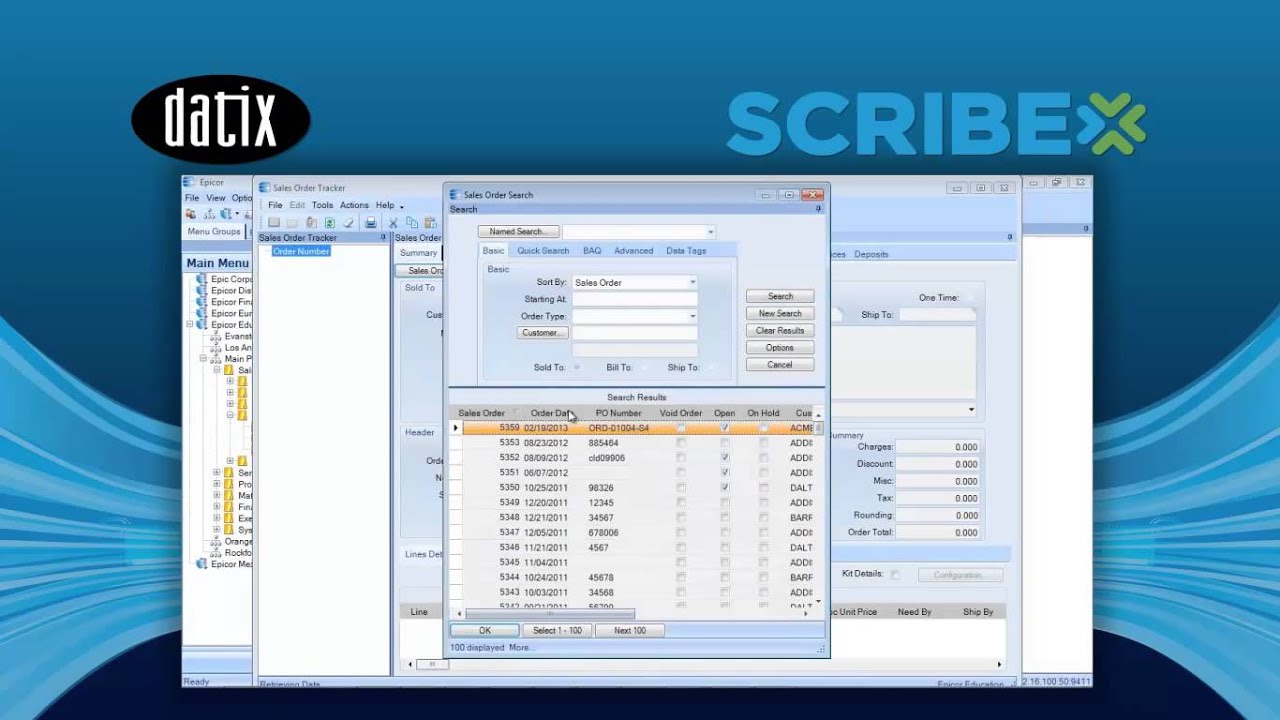
Task: Click the organization chart icon in the Epicor toolbar
Action: 210,214
